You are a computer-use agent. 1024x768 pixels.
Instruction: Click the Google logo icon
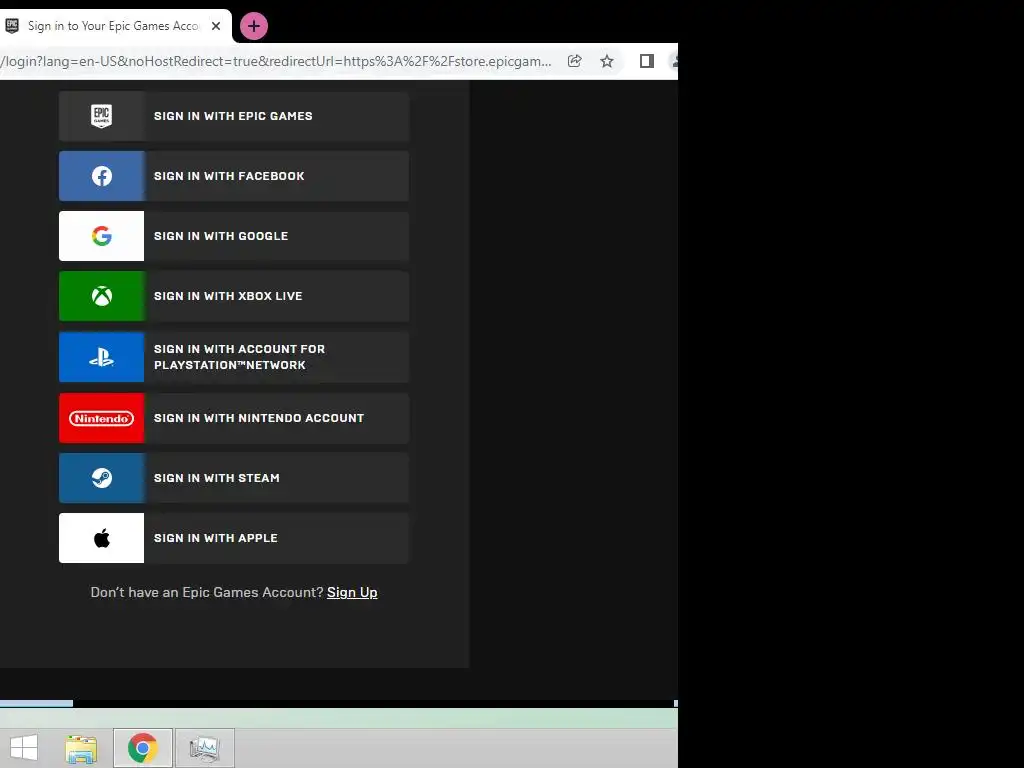[101, 236]
